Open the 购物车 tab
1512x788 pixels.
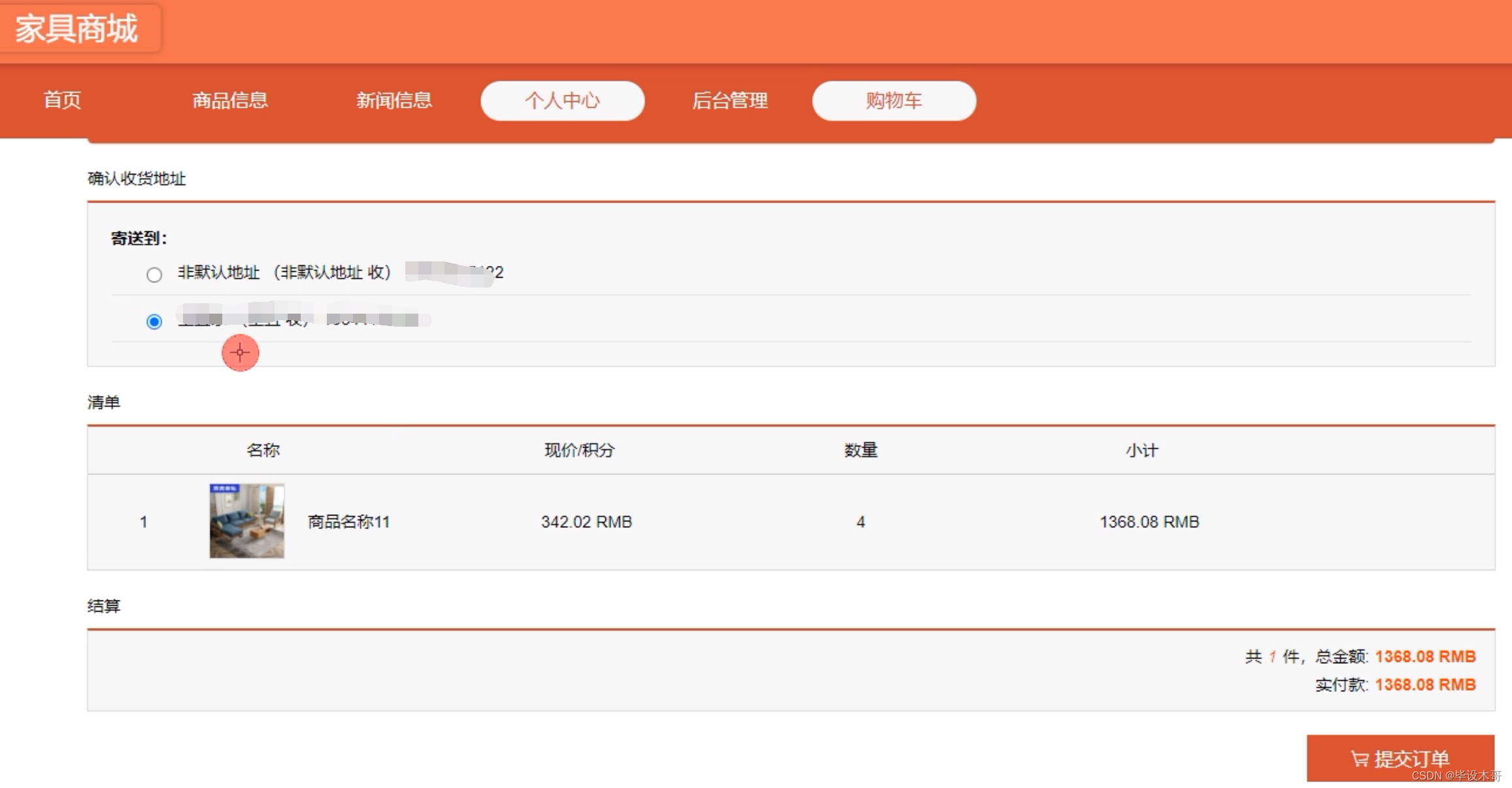click(x=894, y=101)
